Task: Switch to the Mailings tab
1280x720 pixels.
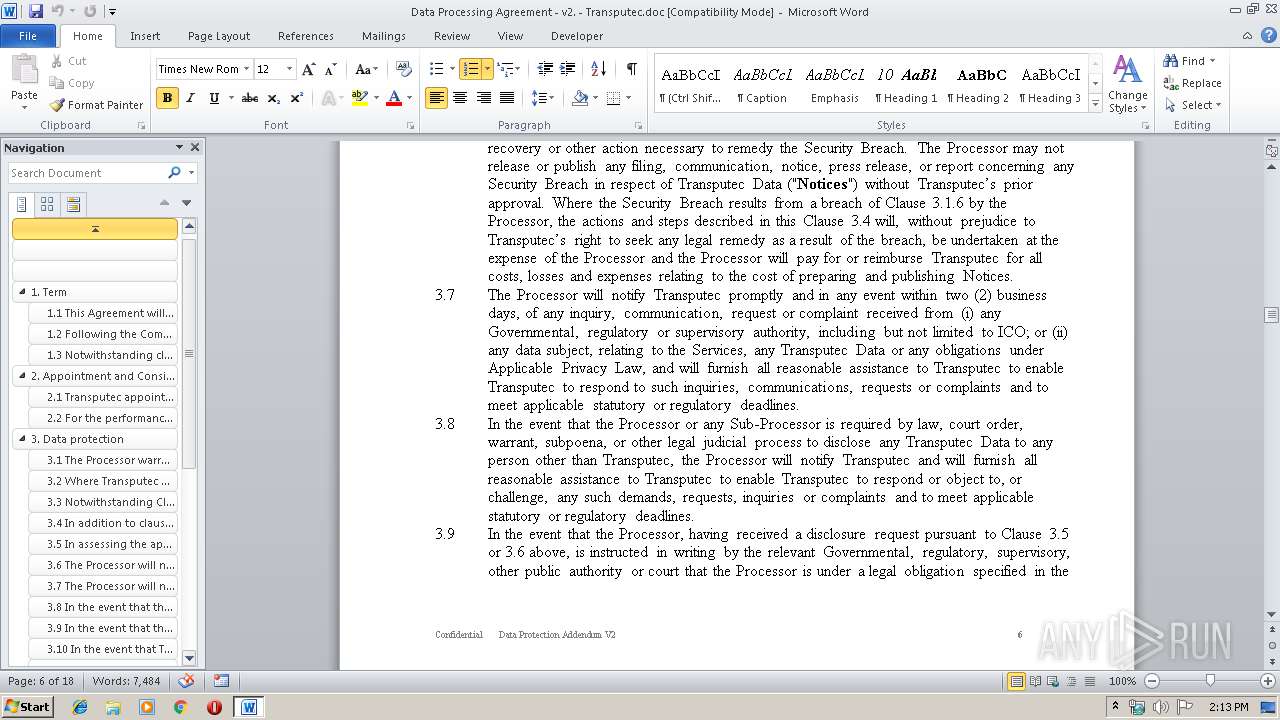Action: pos(384,36)
